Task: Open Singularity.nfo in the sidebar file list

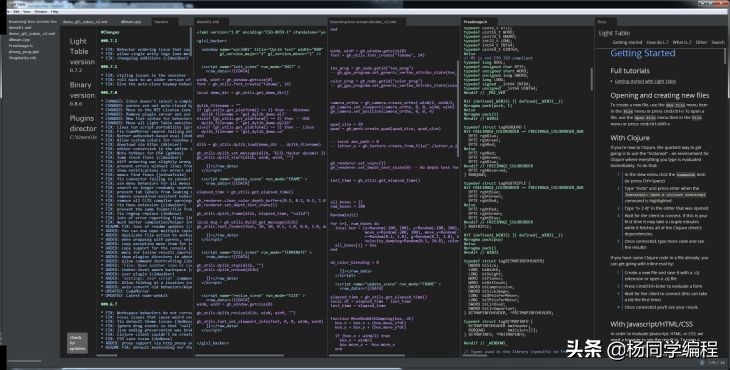Action: pos(22,58)
